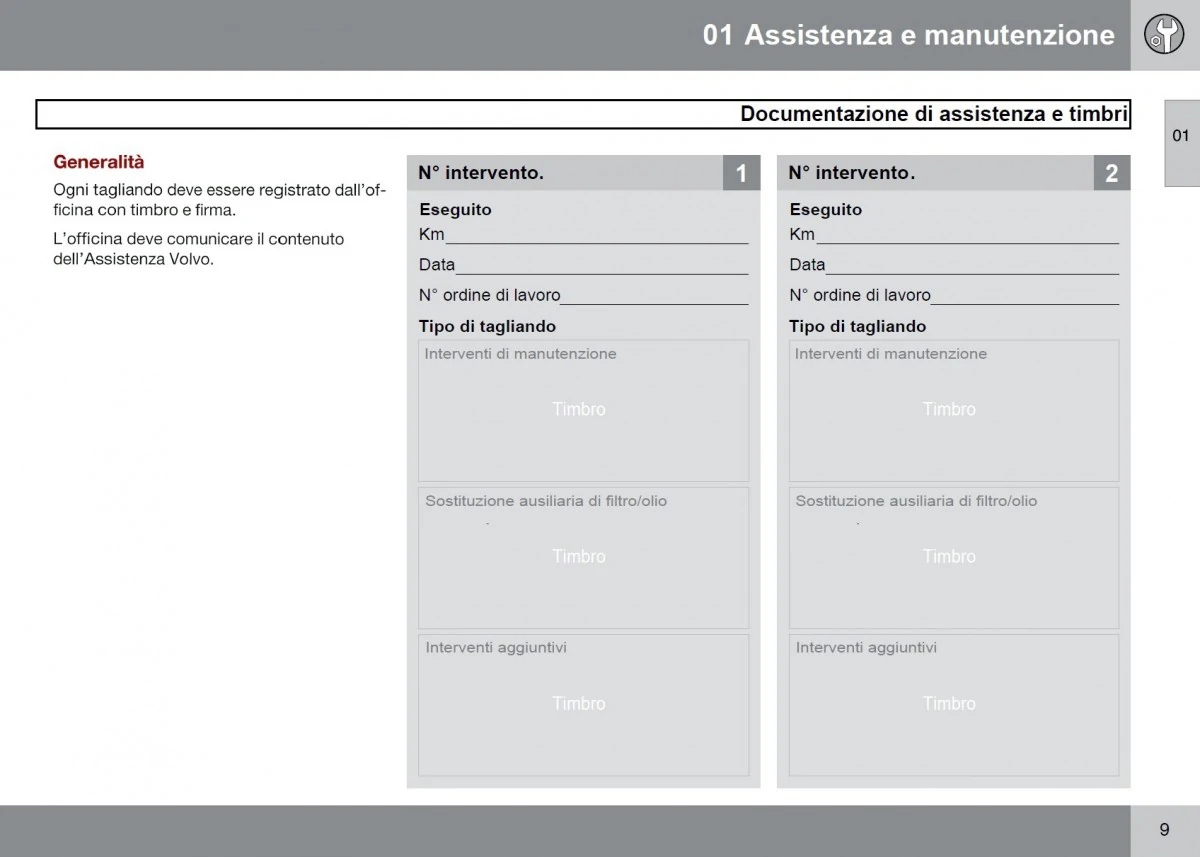Image resolution: width=1200 pixels, height=857 pixels.
Task: Click 'Eseguito' label in card 1
Action: click(x=455, y=210)
